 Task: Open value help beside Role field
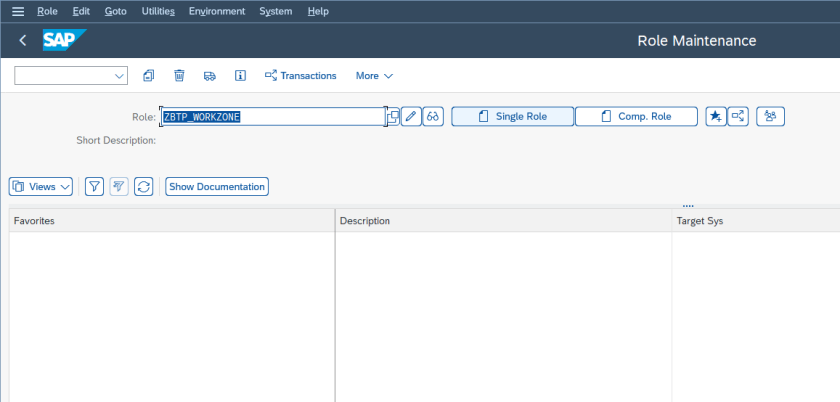[394, 116]
